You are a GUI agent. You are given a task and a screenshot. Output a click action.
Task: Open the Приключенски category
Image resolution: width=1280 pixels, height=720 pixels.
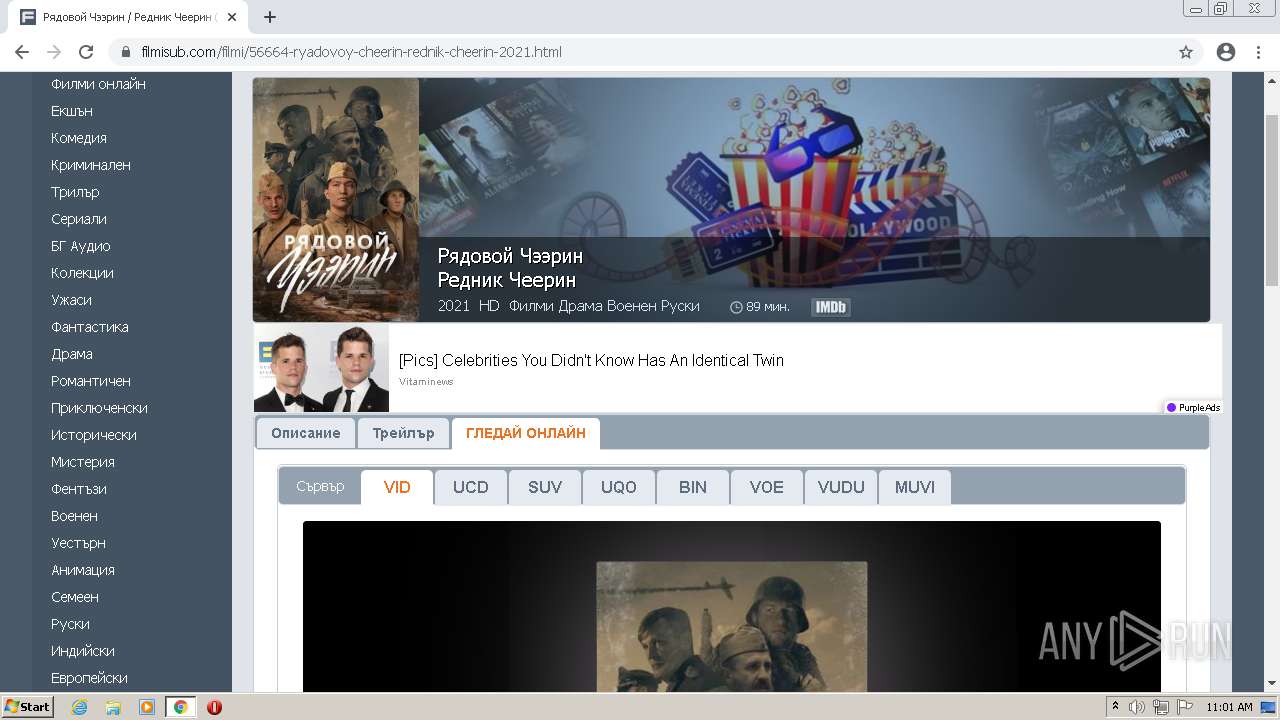pos(99,408)
